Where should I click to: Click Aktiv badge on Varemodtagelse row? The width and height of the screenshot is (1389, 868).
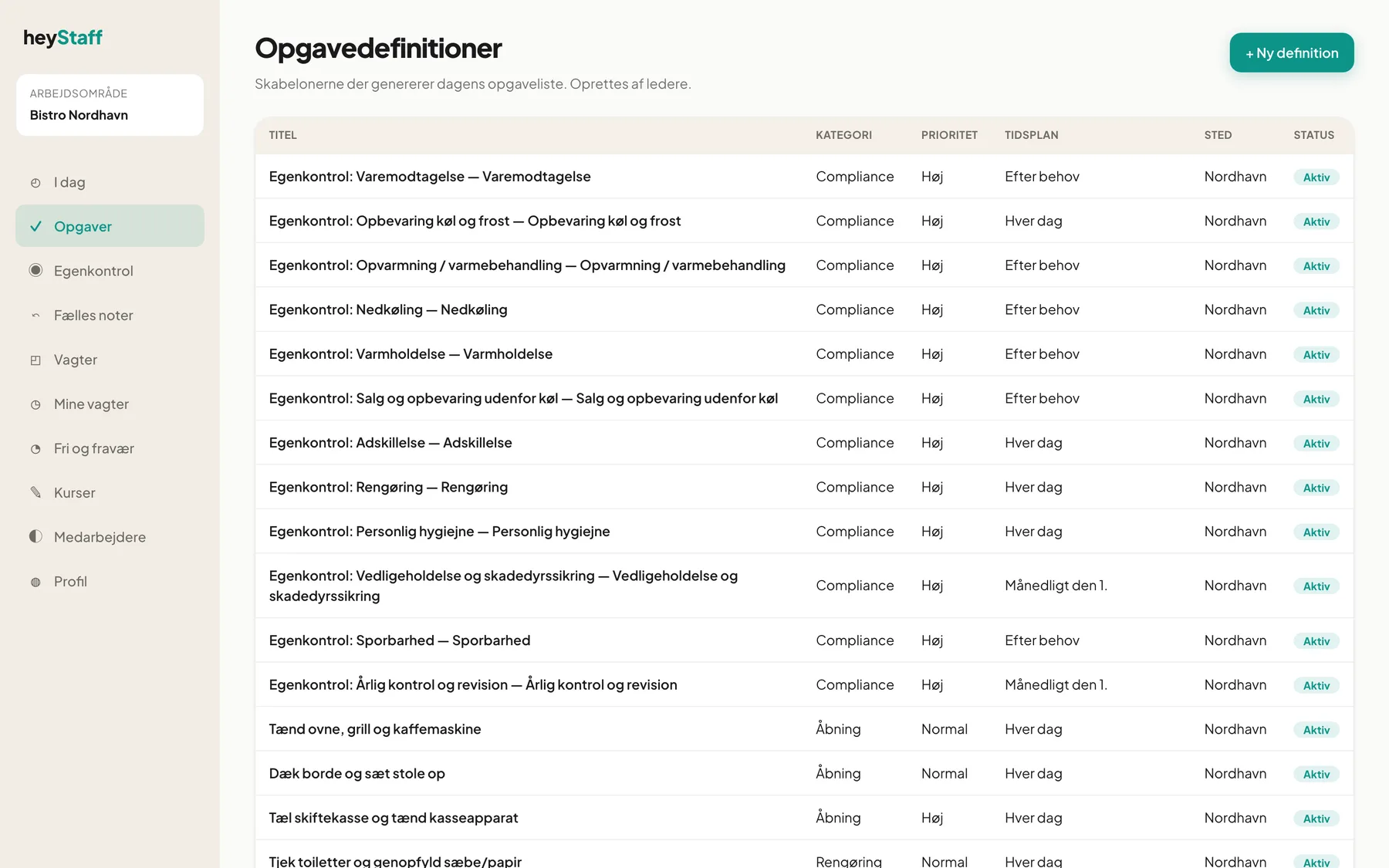(x=1316, y=177)
